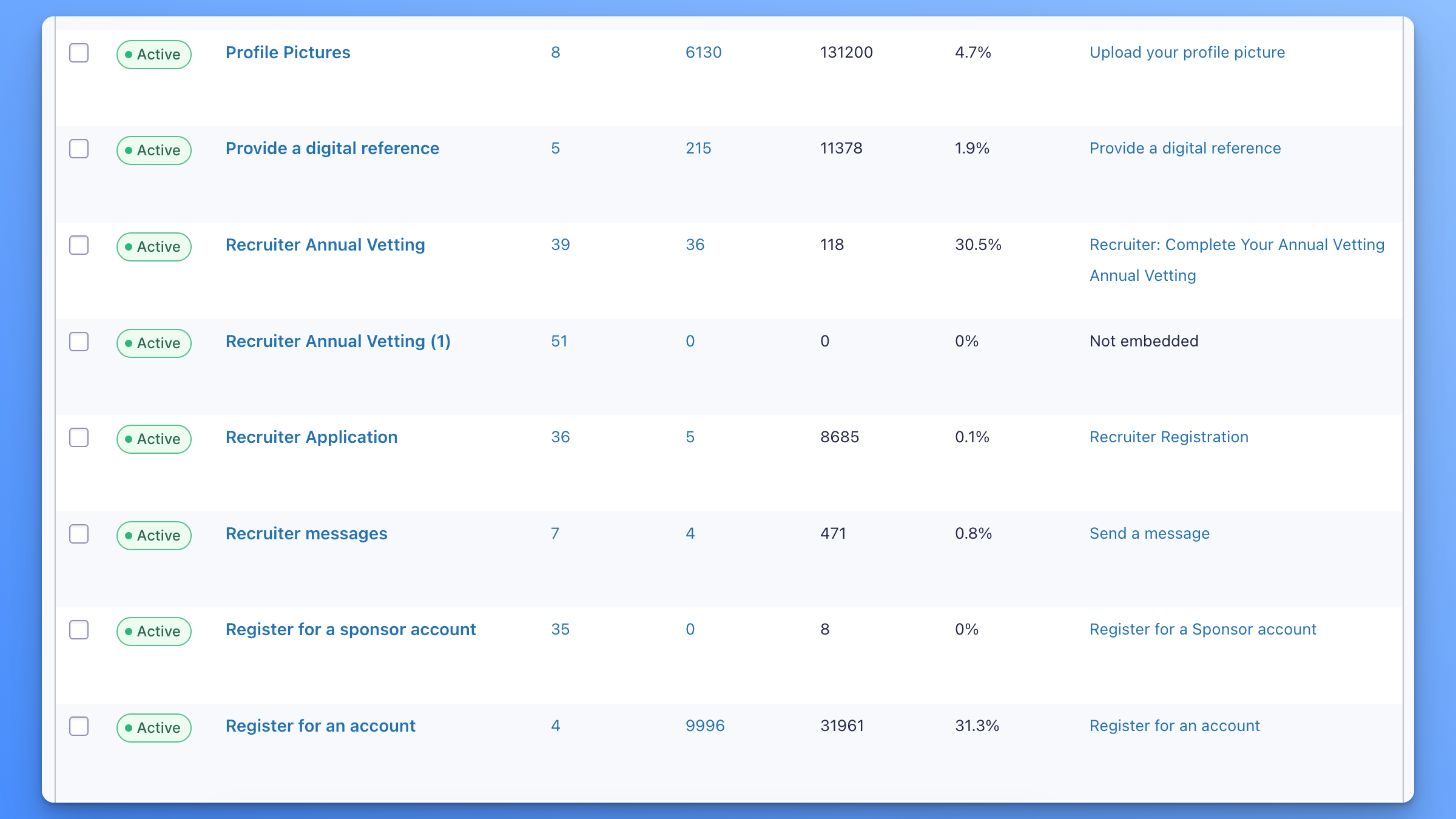Click the 30.5% conversion value

(978, 244)
